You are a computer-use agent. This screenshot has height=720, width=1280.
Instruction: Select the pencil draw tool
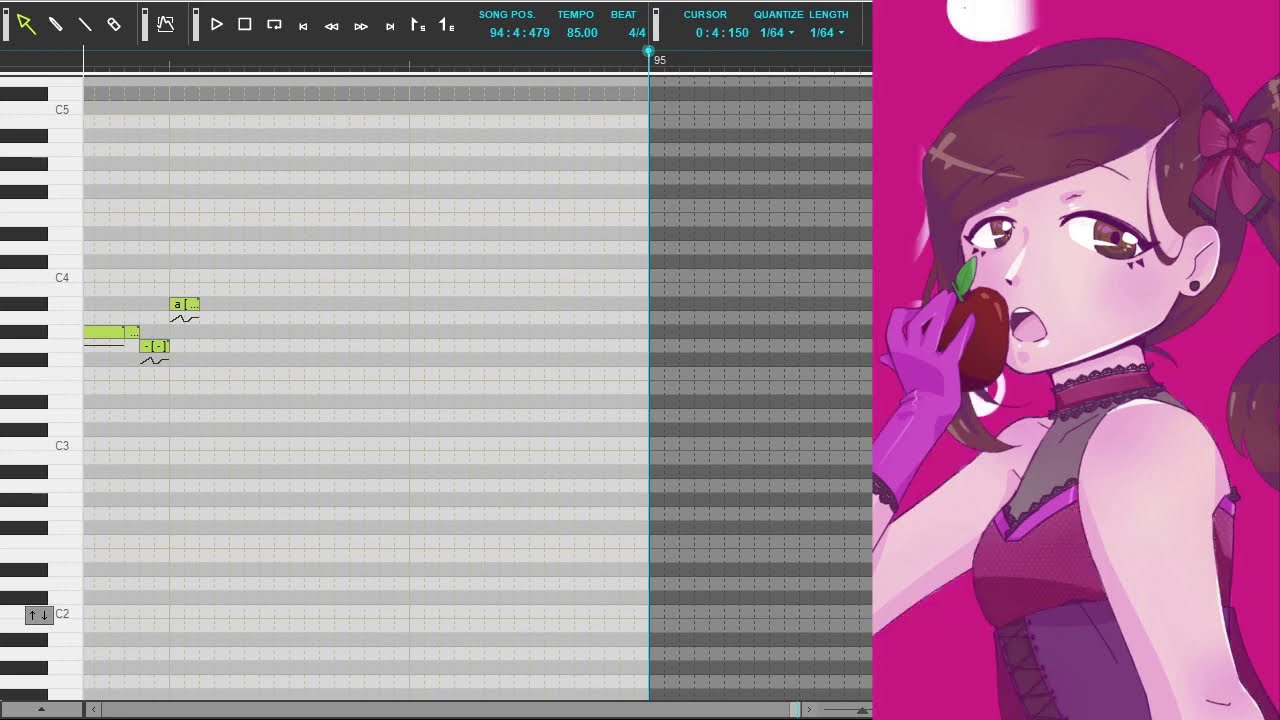click(56, 24)
